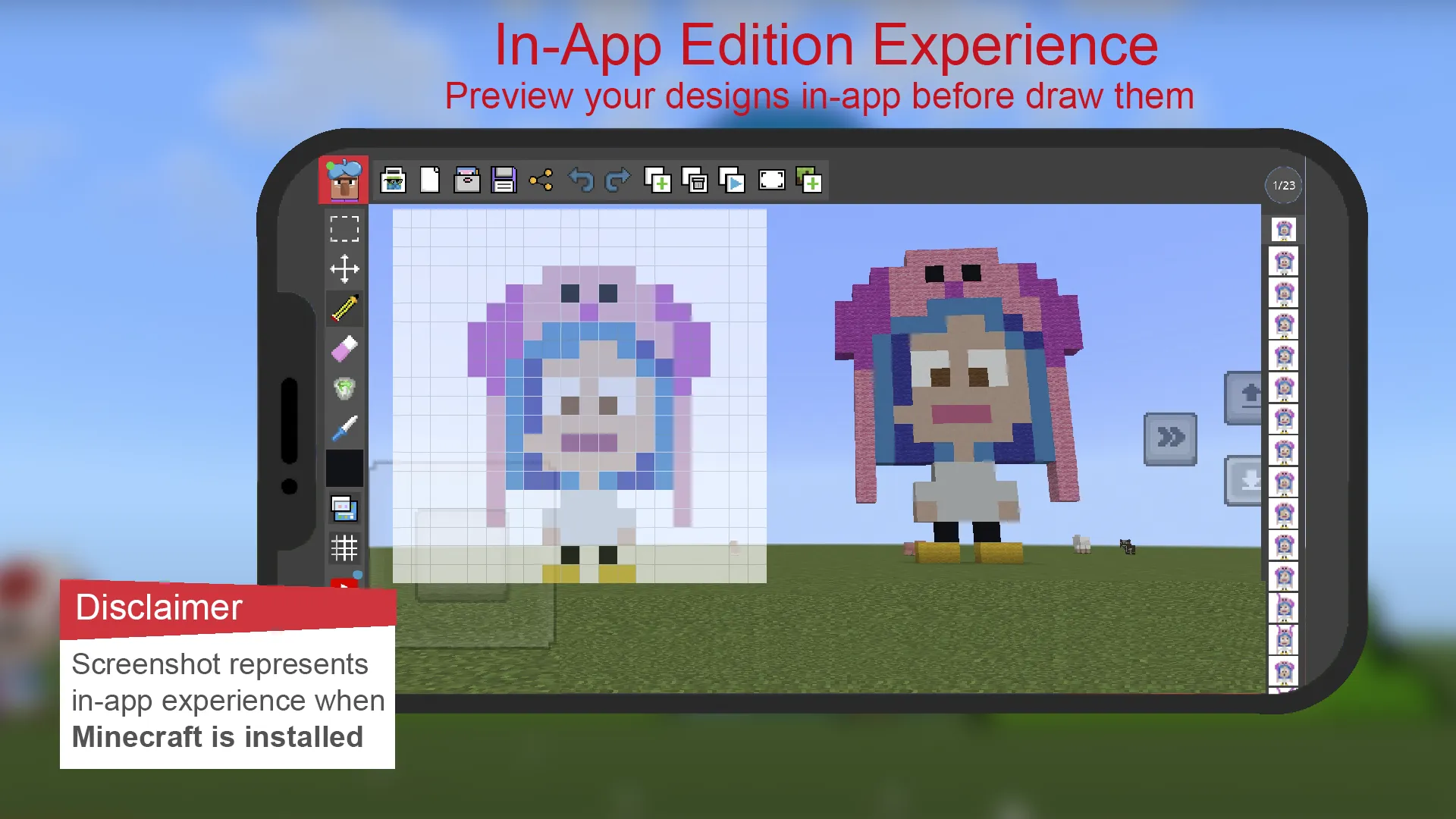The height and width of the screenshot is (819, 1456).
Task: Undo the last action
Action: (x=581, y=180)
